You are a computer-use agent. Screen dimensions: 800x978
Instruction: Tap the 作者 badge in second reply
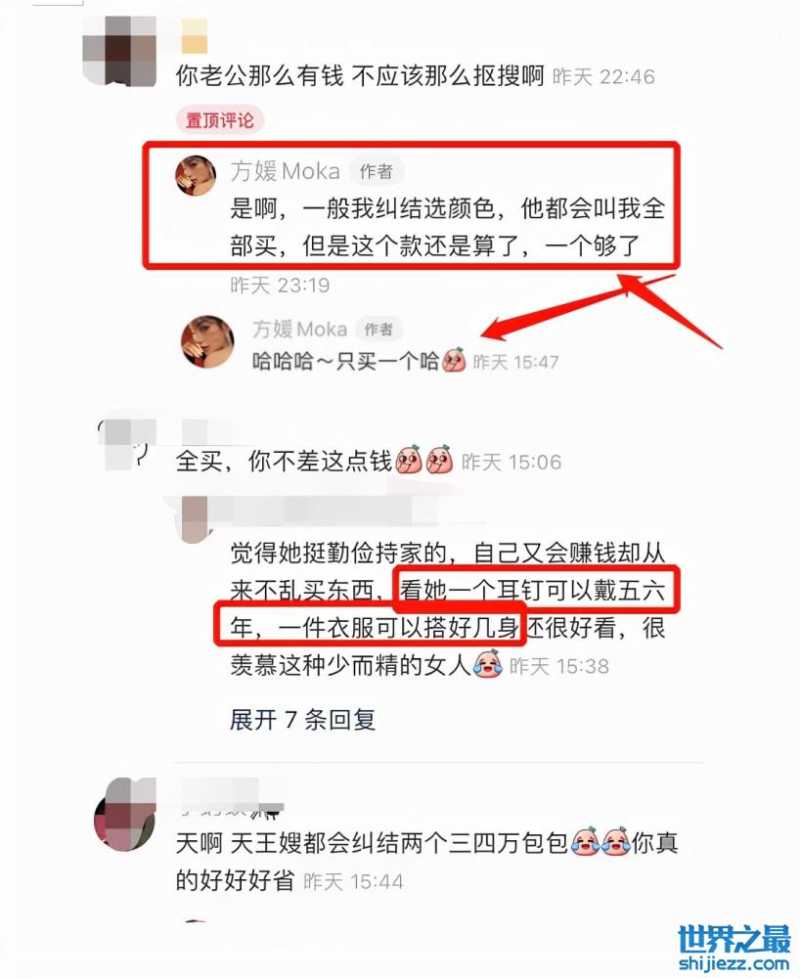[378, 329]
